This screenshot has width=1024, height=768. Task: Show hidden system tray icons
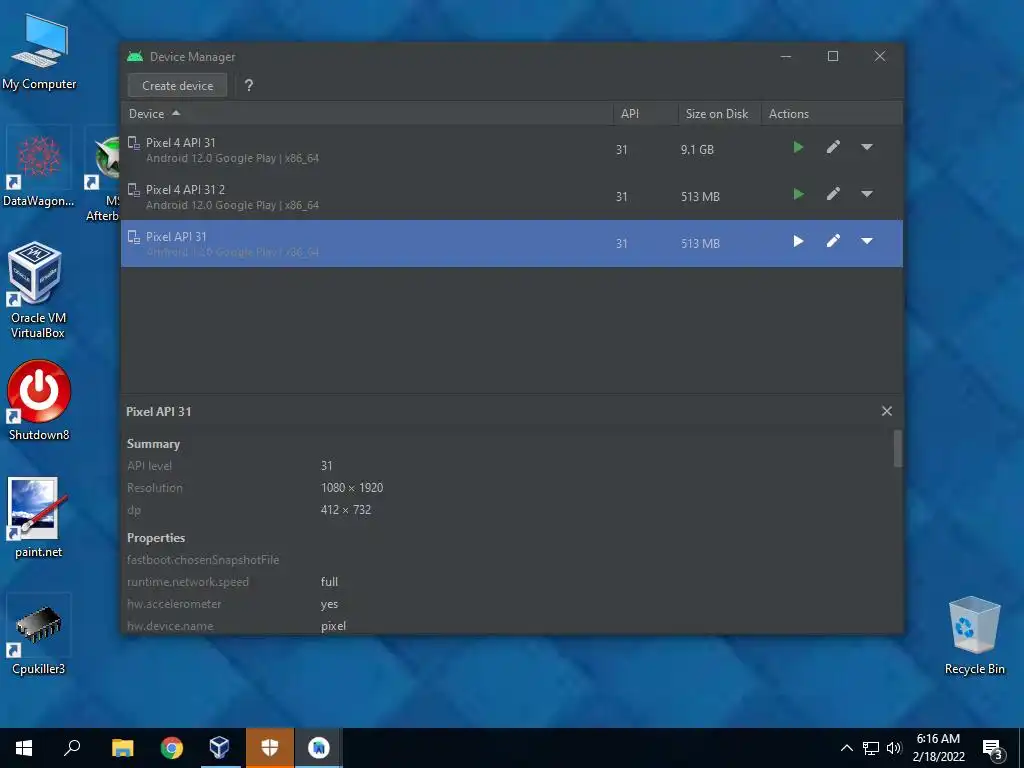tap(846, 748)
